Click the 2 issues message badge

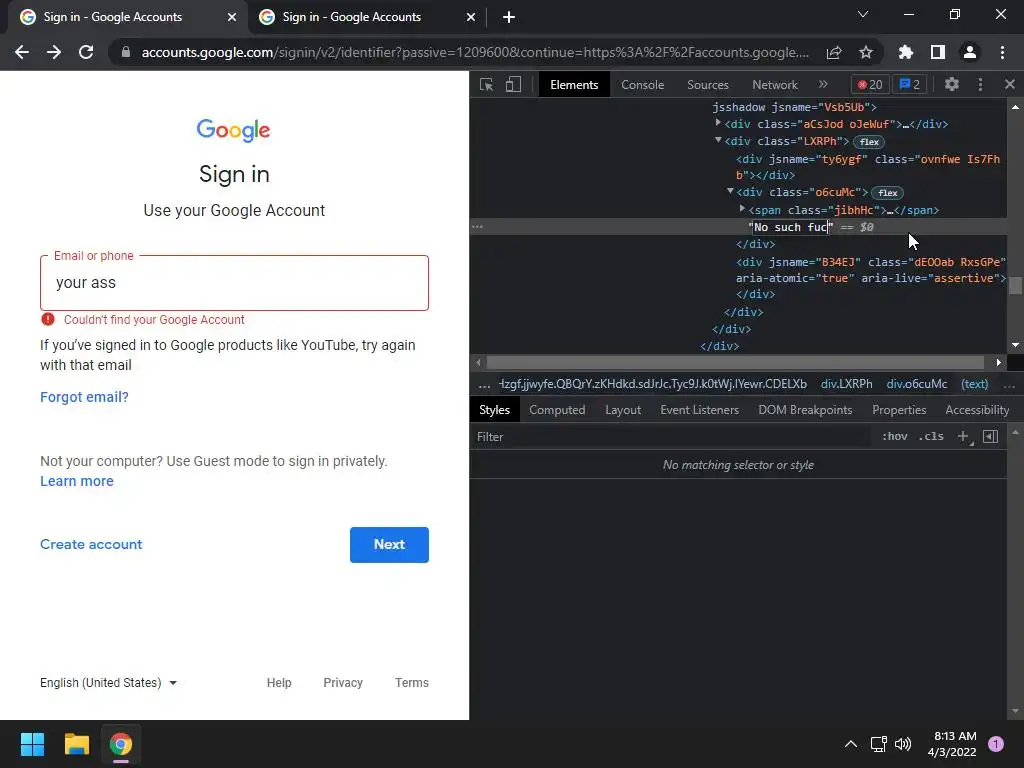pos(910,84)
